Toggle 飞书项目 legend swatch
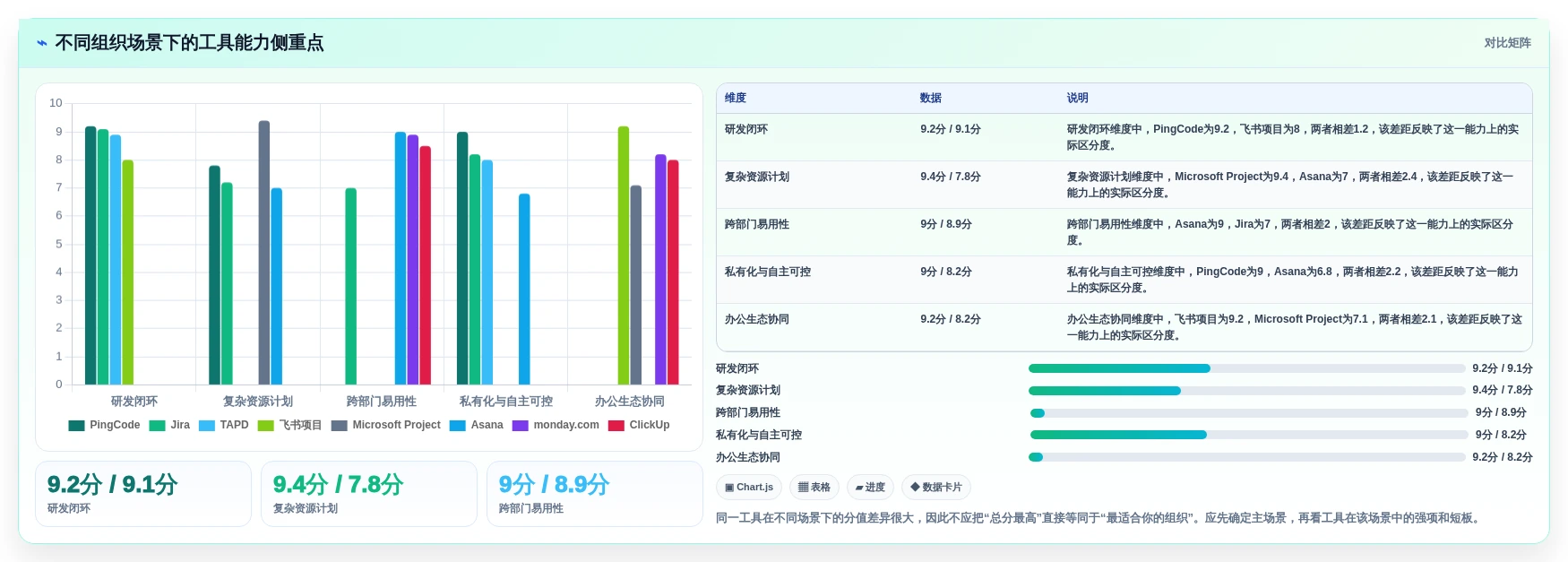 (x=265, y=425)
